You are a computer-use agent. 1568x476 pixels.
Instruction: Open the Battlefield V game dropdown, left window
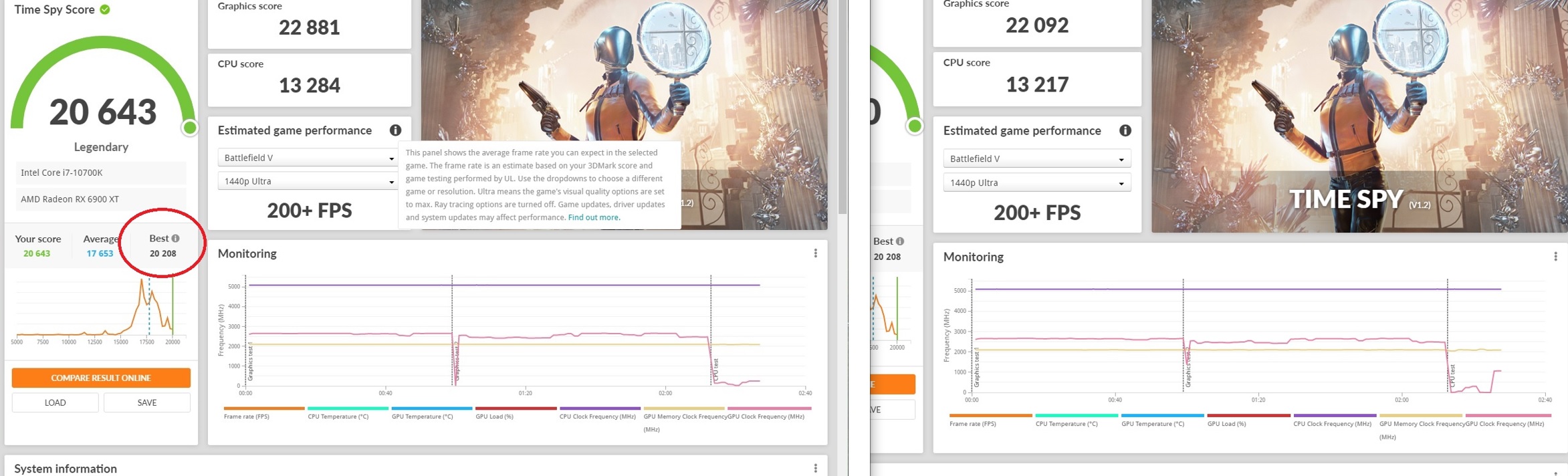308,158
